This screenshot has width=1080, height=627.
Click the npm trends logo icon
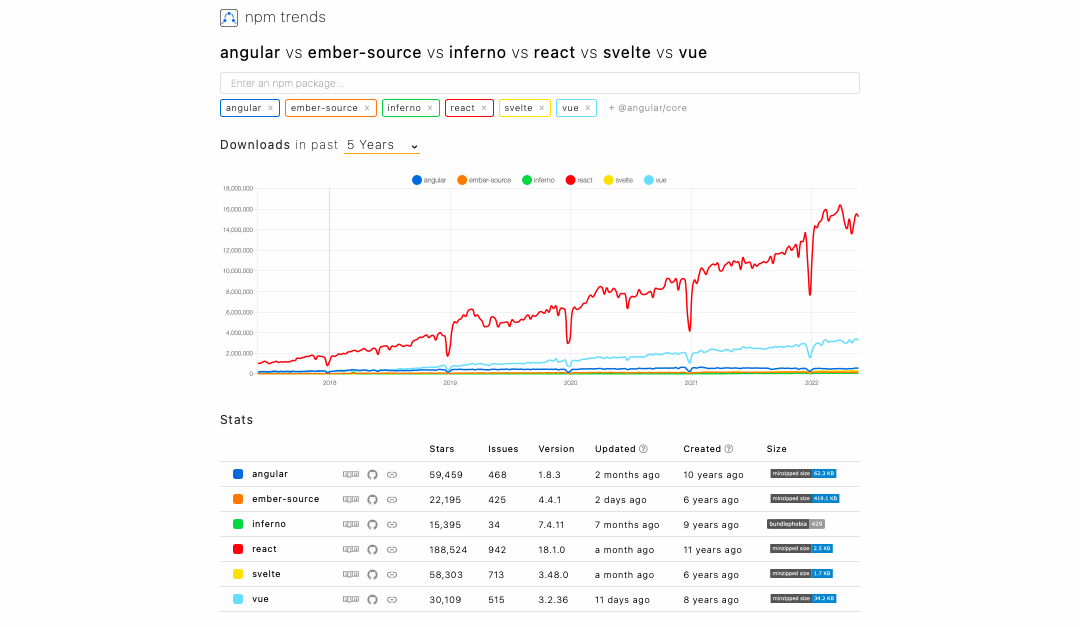pyautogui.click(x=229, y=17)
